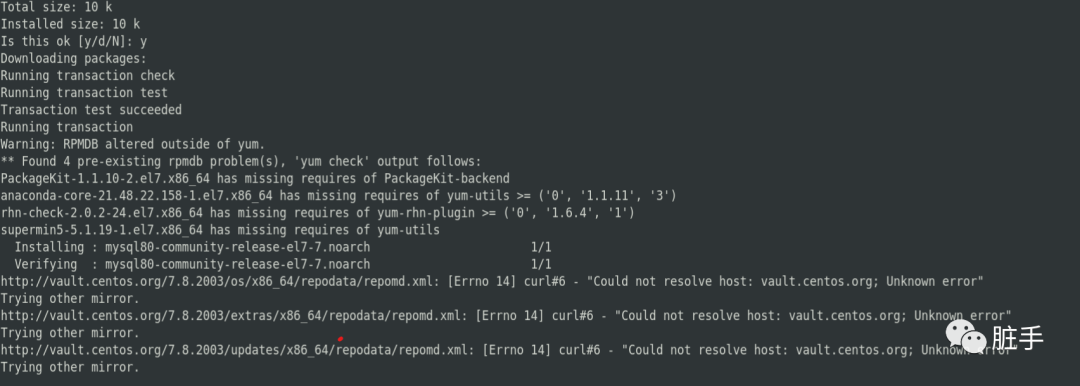Click the 脏手 watermark text
Viewport: 1080px width, 386px height.
pos(1018,338)
